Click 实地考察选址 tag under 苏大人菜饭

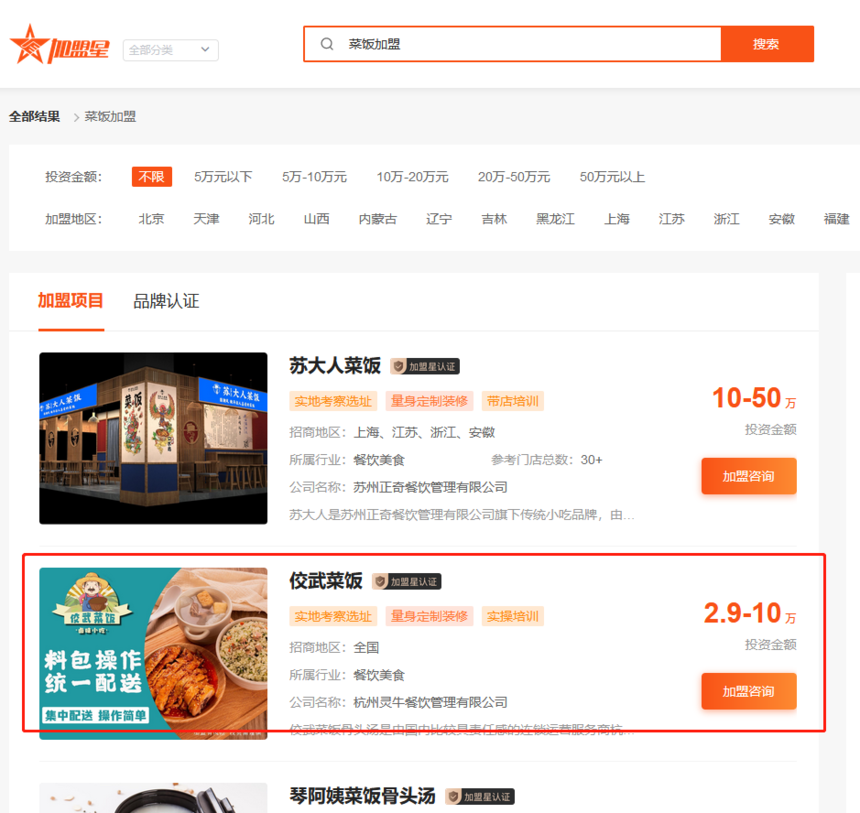pos(333,402)
